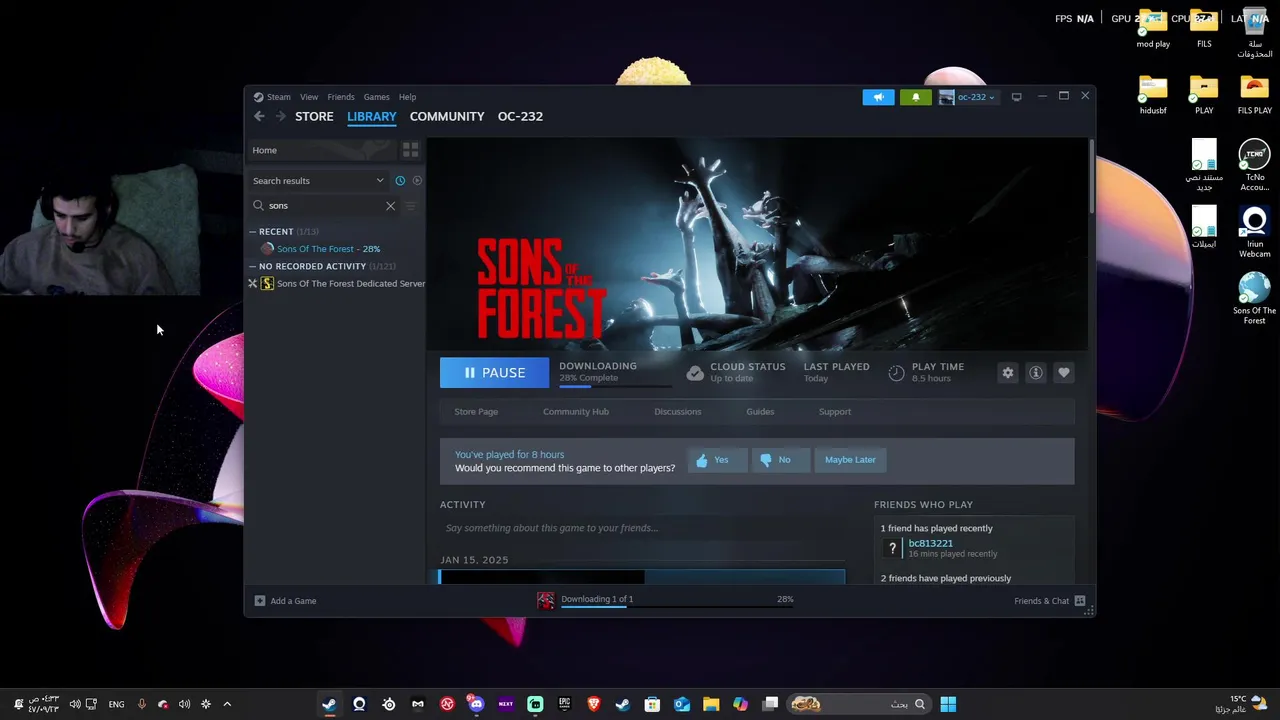Open the Windows Start button
This screenshot has height=720, width=1280.
(x=948, y=704)
